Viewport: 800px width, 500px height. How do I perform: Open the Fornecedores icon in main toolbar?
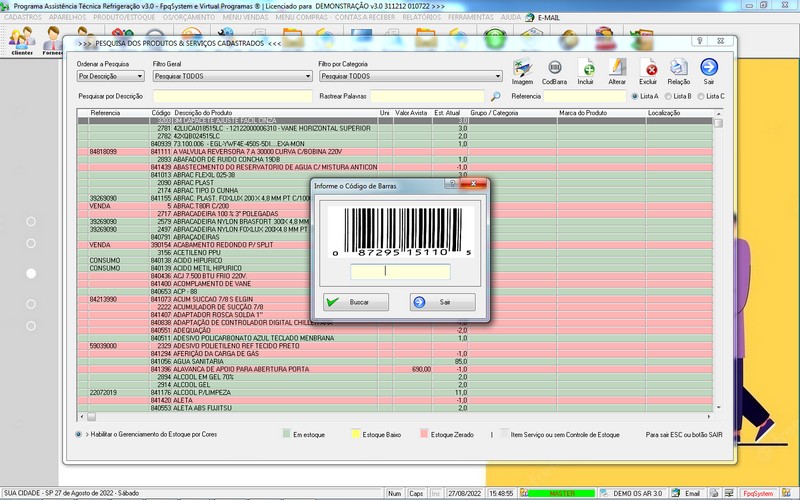(x=52, y=41)
